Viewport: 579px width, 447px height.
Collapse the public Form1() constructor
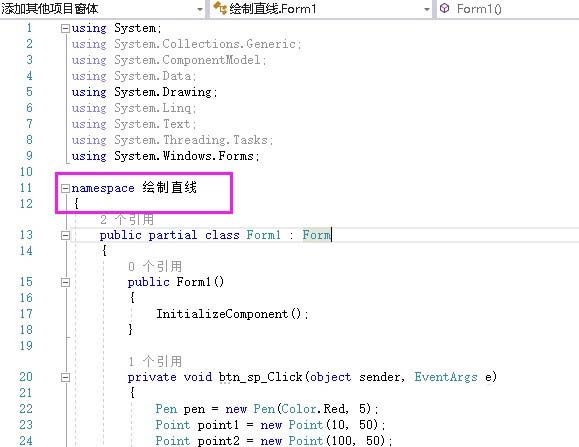click(x=65, y=282)
